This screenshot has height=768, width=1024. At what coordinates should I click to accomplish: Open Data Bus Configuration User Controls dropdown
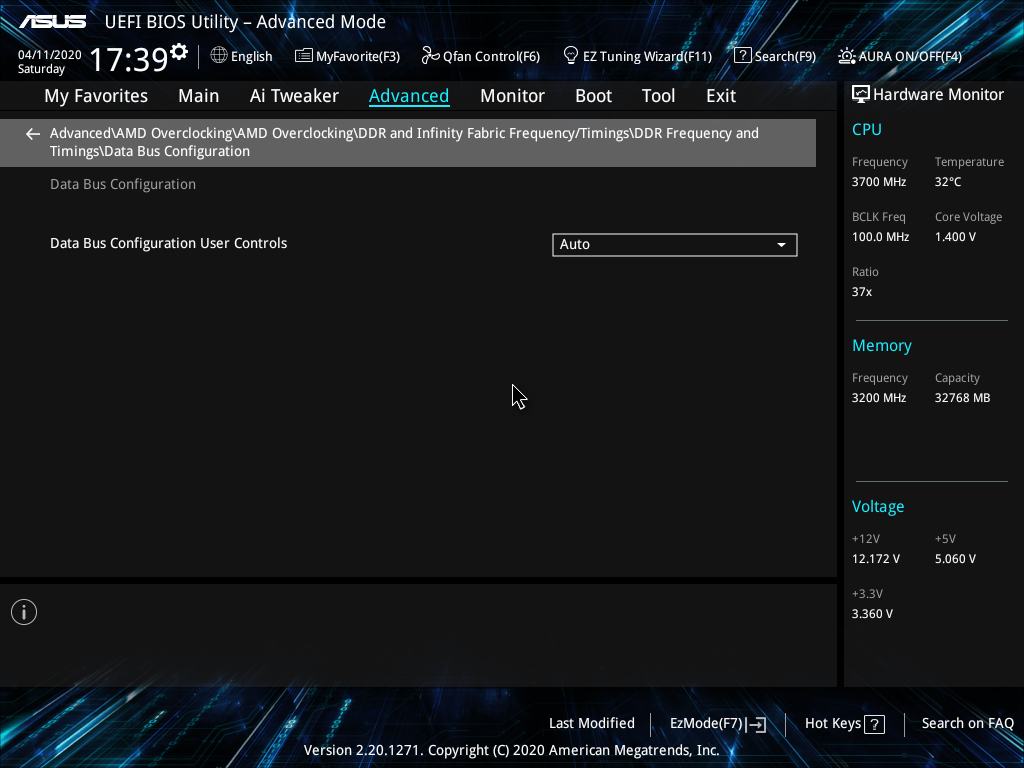click(x=675, y=245)
